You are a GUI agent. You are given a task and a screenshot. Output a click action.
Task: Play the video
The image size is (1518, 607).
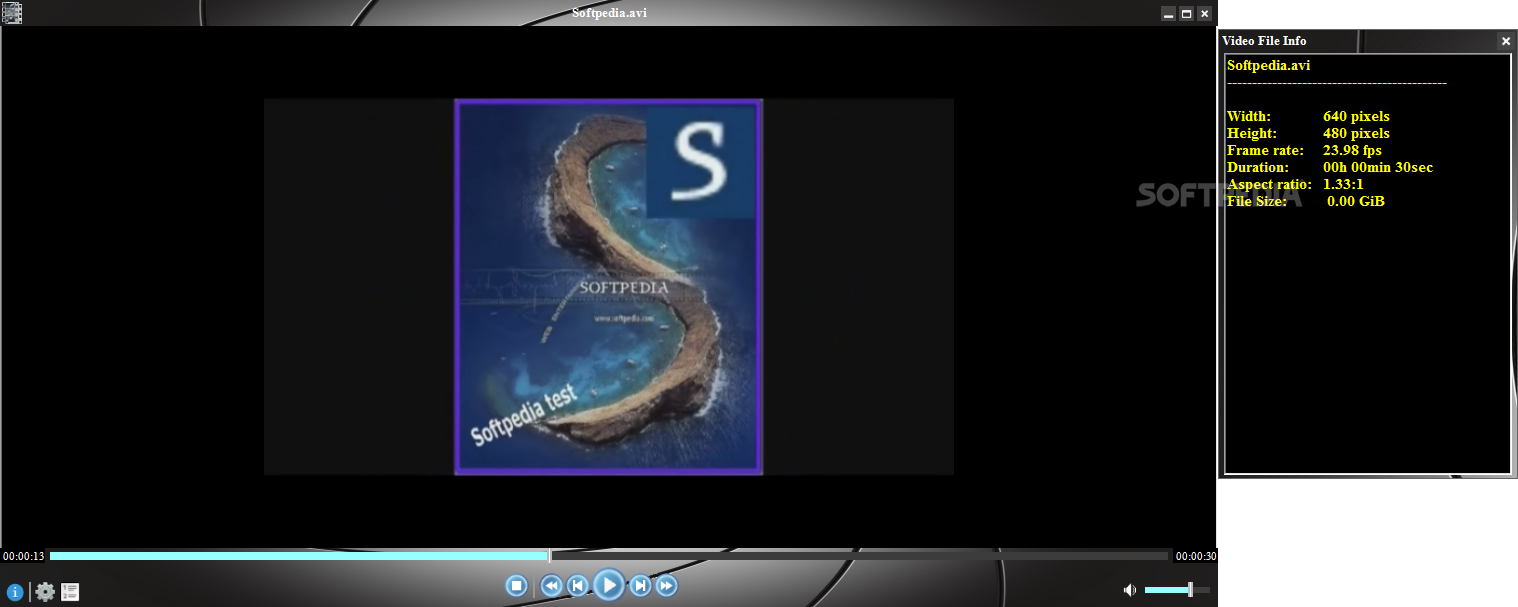608,585
